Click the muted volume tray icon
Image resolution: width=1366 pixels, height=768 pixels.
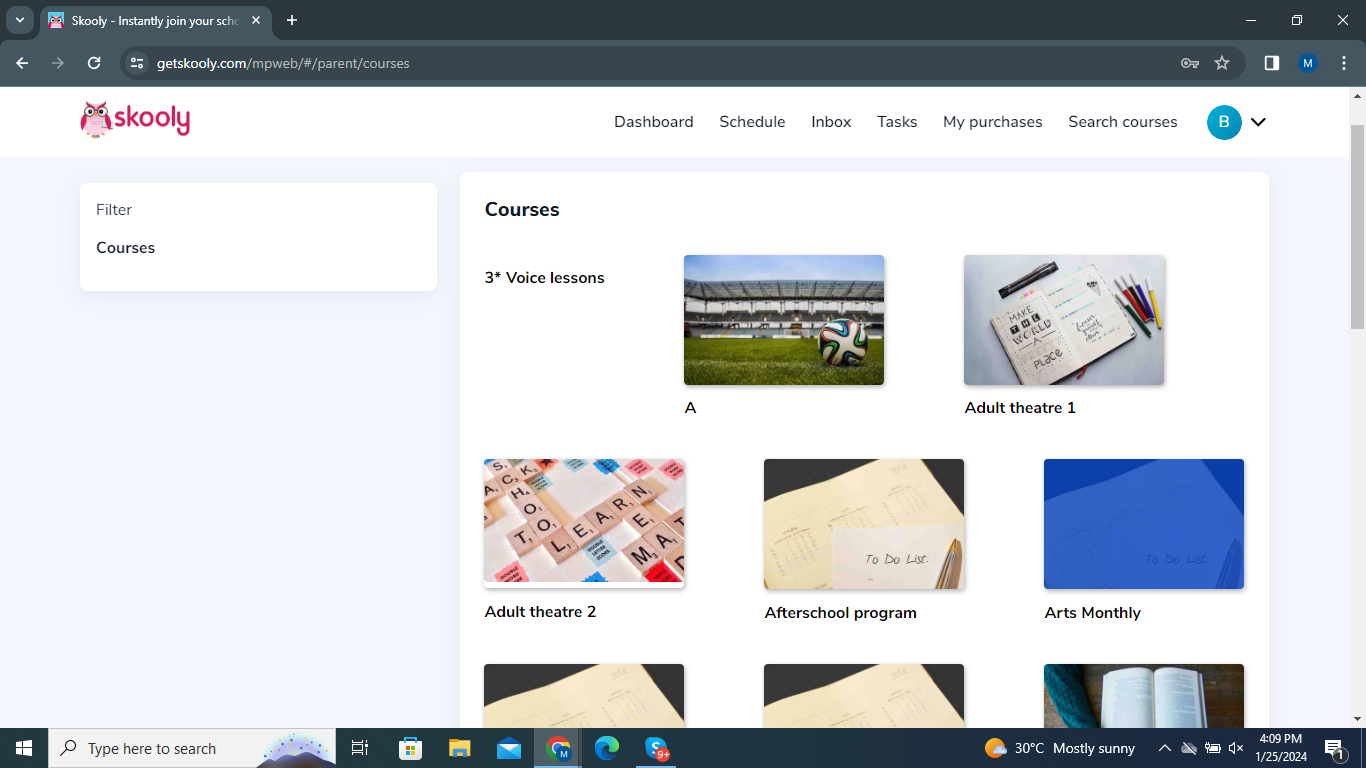click(x=1236, y=748)
